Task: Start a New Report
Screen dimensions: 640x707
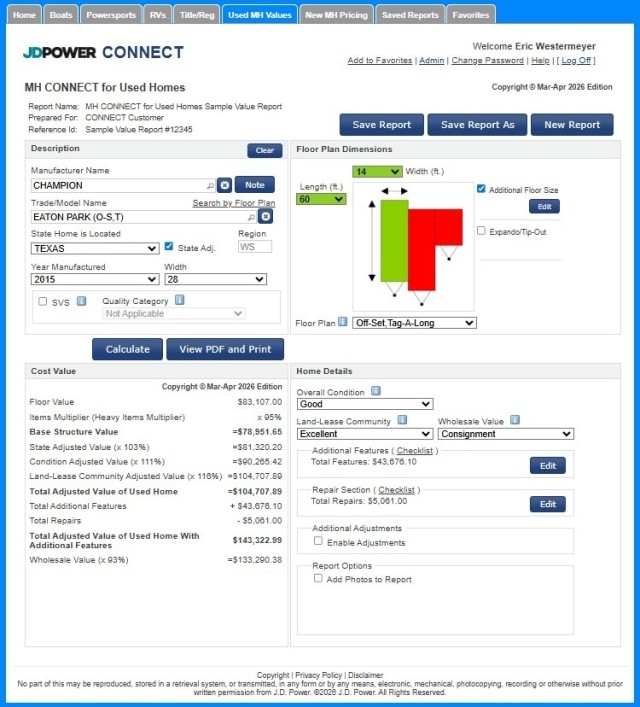Action: pyautogui.click(x=572, y=124)
